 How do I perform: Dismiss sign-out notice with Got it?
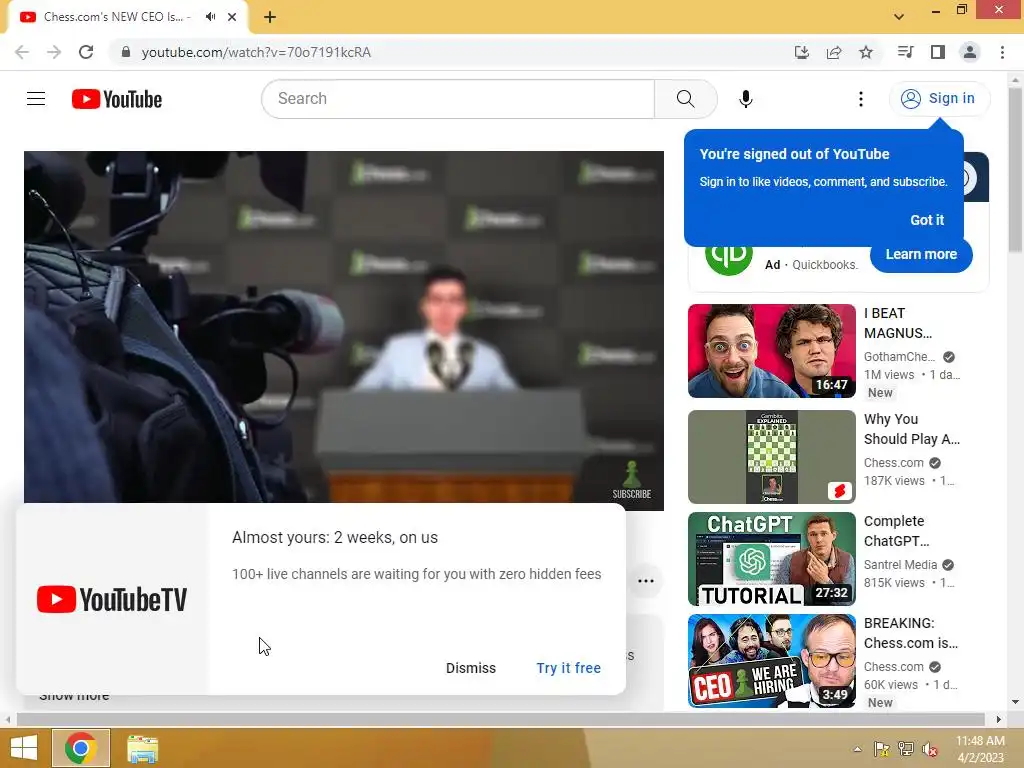(x=927, y=220)
